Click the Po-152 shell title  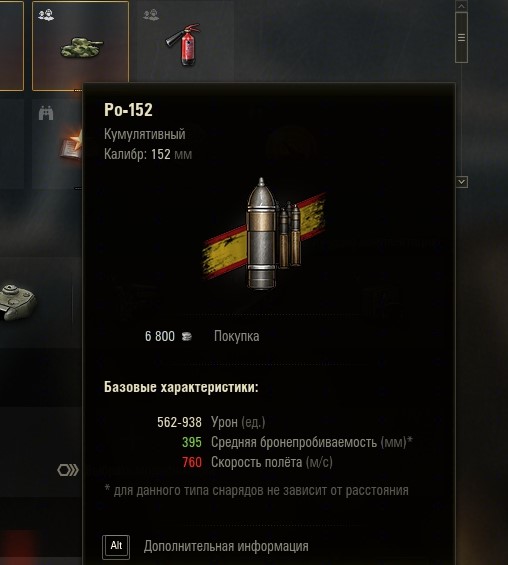[128, 110]
